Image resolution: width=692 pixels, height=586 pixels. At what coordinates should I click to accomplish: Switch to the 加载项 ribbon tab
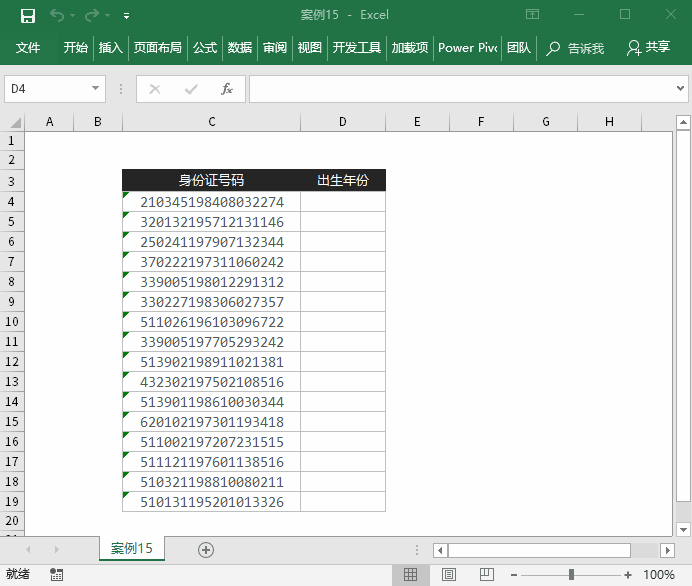410,47
